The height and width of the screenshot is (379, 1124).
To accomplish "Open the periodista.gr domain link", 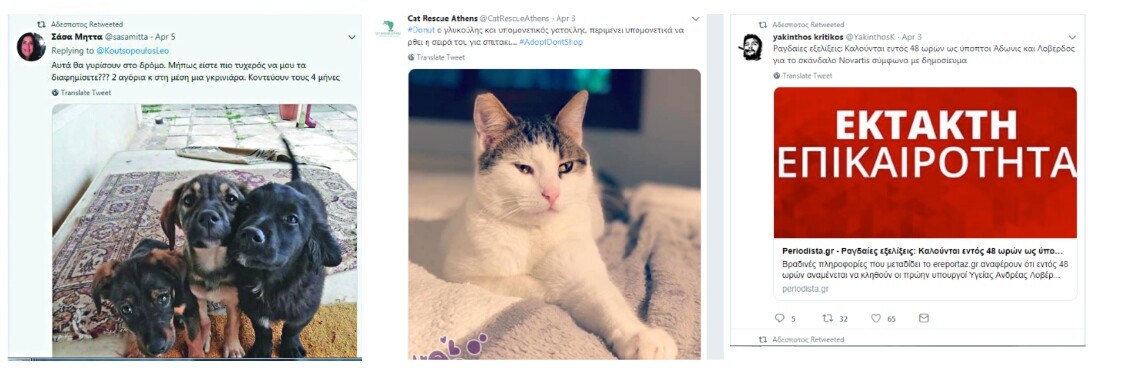I will pyautogui.click(x=805, y=289).
